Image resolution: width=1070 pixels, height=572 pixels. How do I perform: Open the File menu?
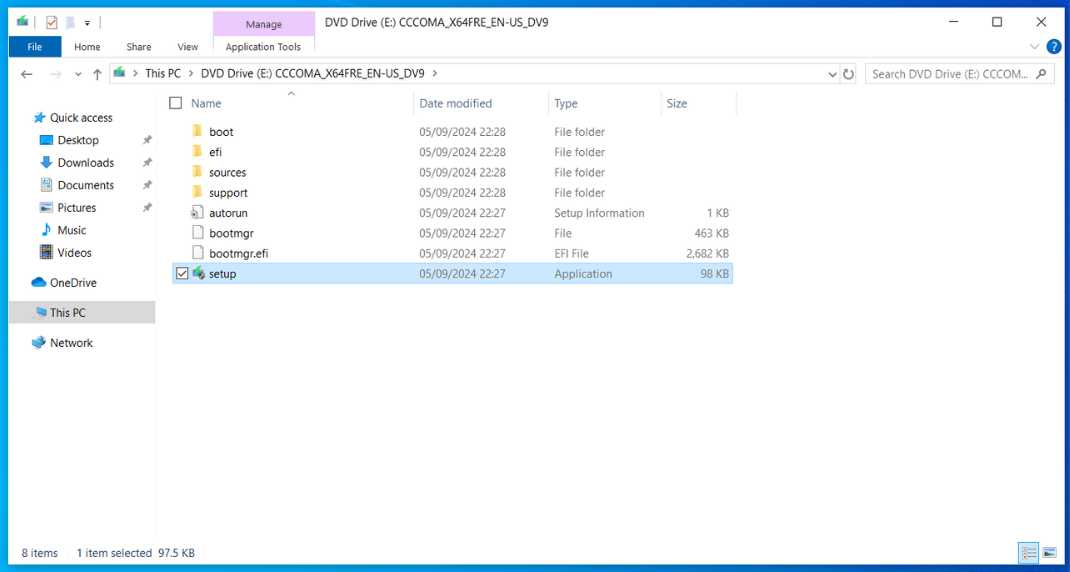35,47
